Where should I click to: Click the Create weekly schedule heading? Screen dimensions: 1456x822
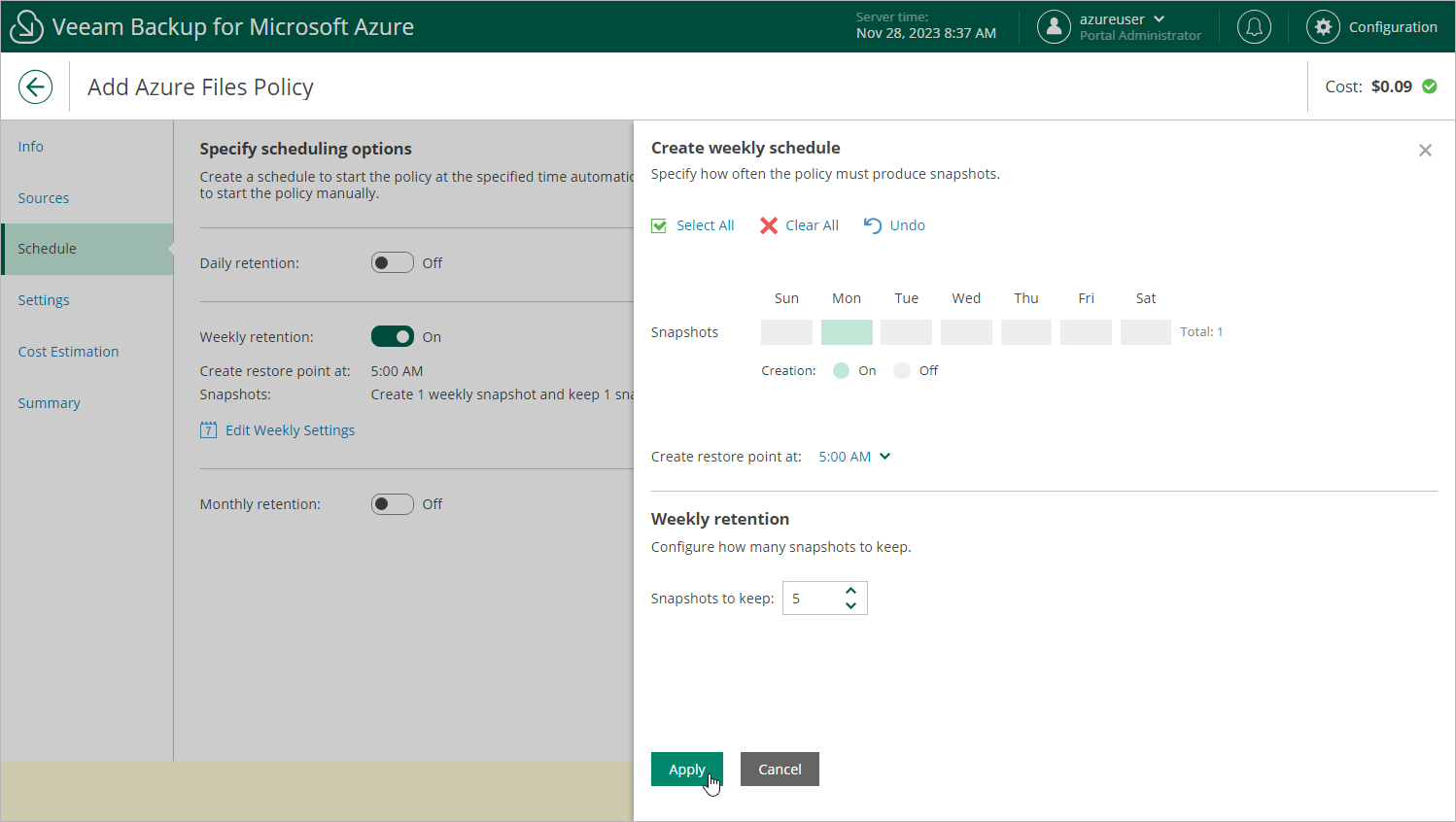[745, 148]
